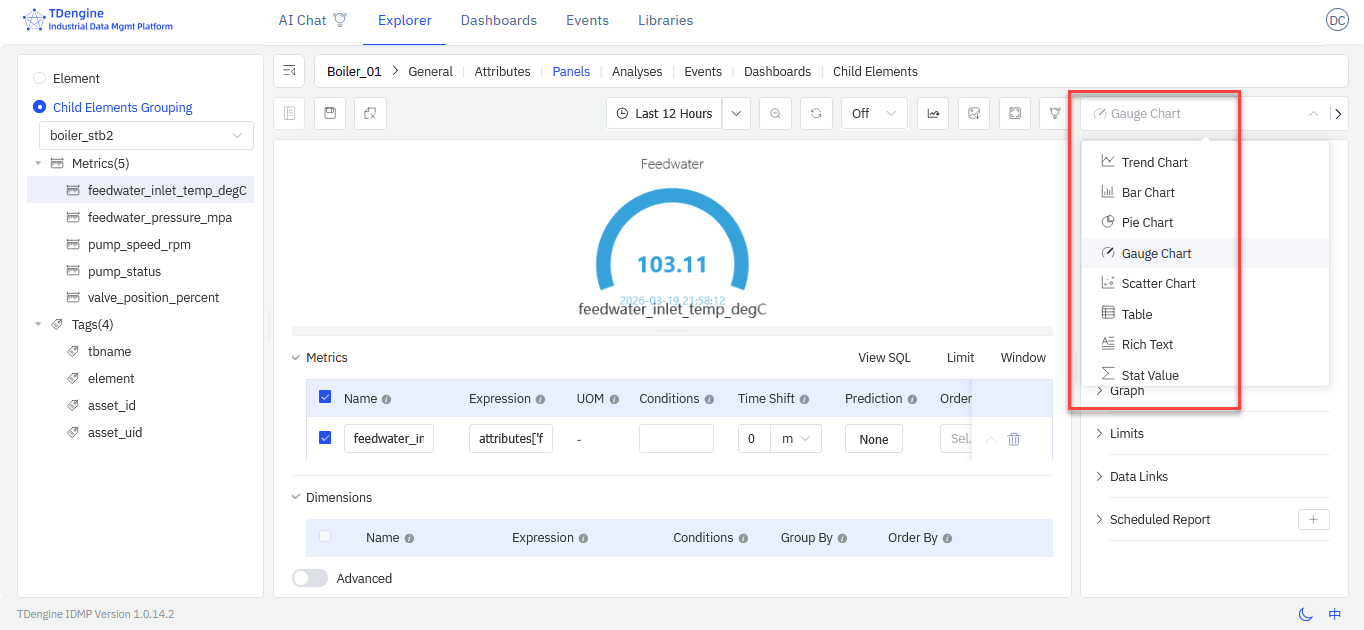The width and height of the screenshot is (1364, 630).
Task: Click the refresh icon in toolbar
Action: click(x=816, y=114)
